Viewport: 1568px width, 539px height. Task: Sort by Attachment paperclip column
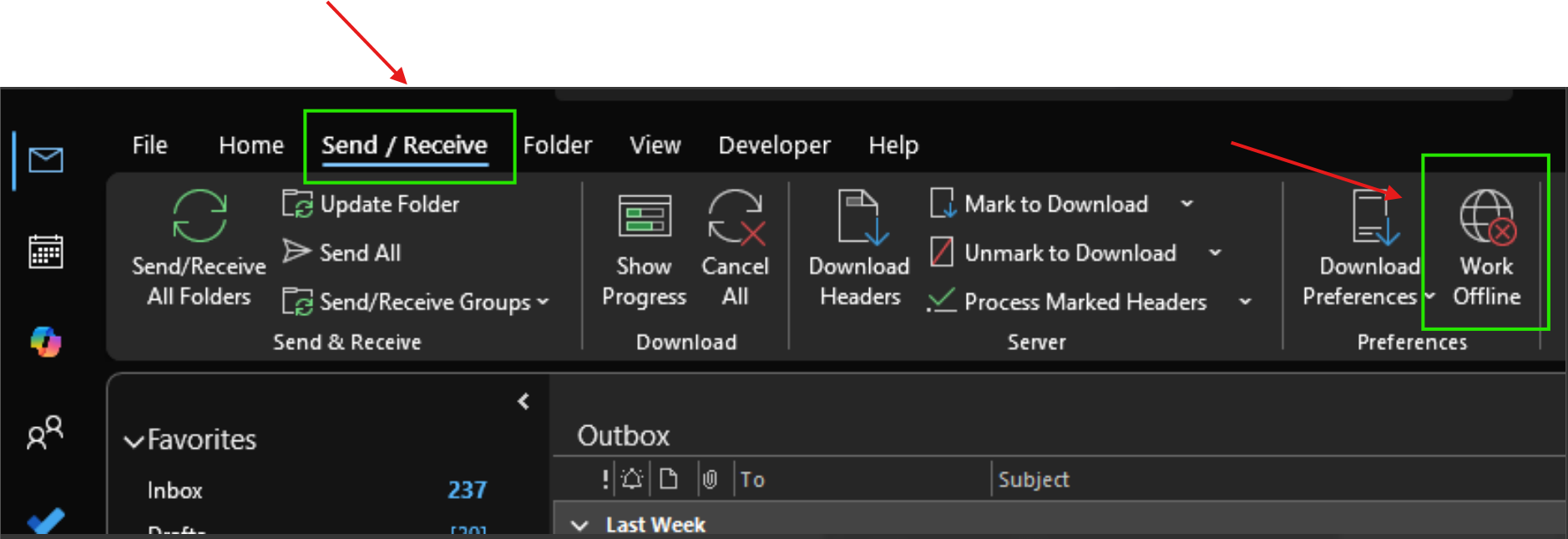[x=710, y=479]
